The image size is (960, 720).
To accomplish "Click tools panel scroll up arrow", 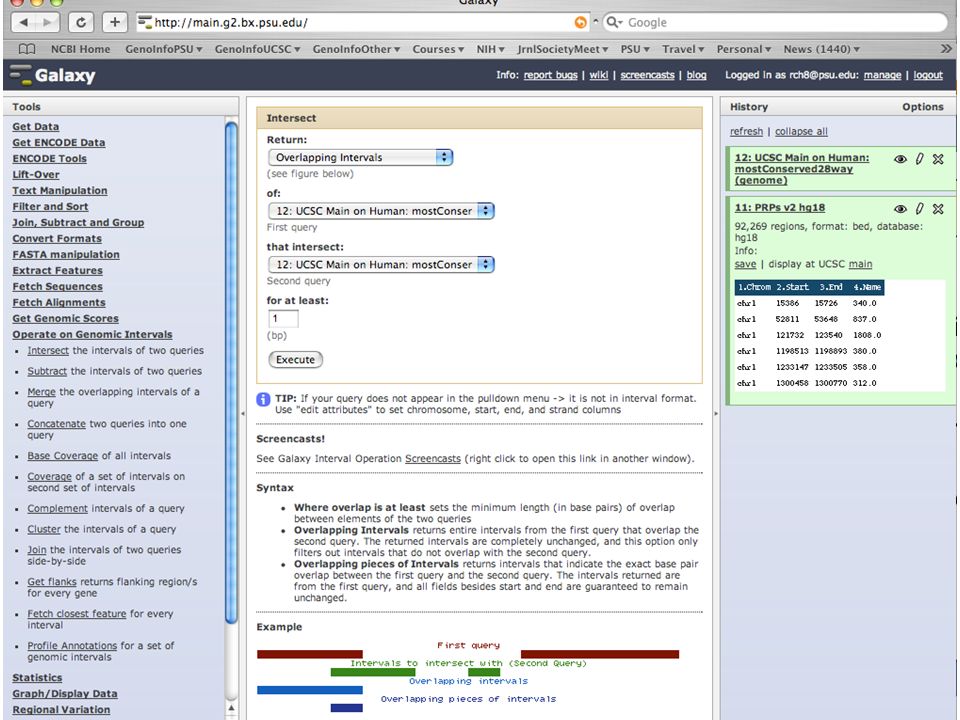I will point(231,708).
